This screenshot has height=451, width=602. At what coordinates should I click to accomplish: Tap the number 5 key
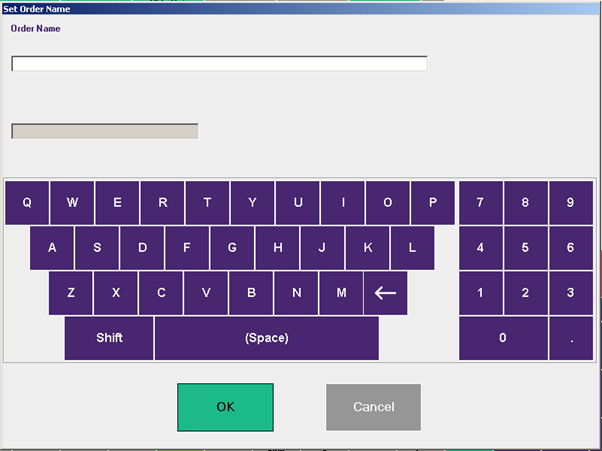526,248
